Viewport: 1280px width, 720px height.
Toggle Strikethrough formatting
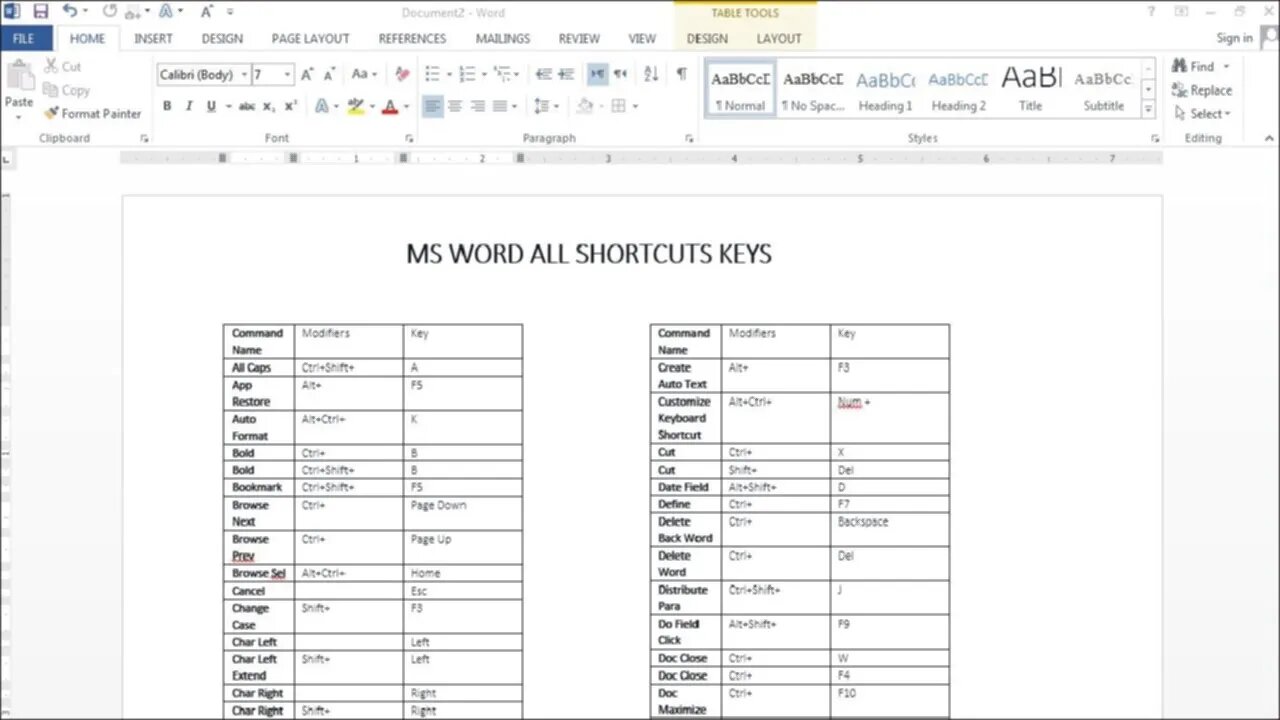(246, 106)
